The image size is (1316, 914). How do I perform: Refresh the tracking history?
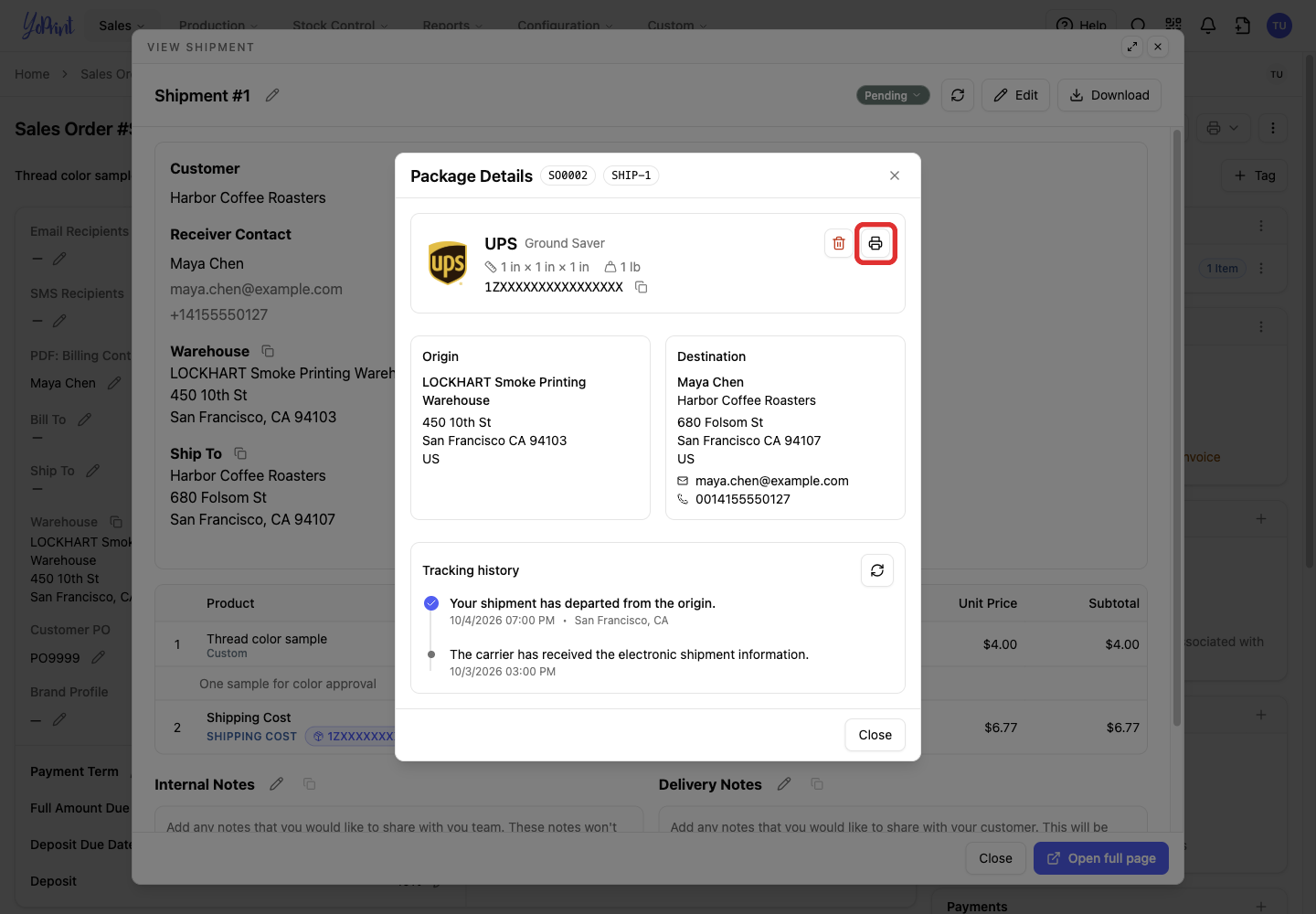(x=877, y=570)
